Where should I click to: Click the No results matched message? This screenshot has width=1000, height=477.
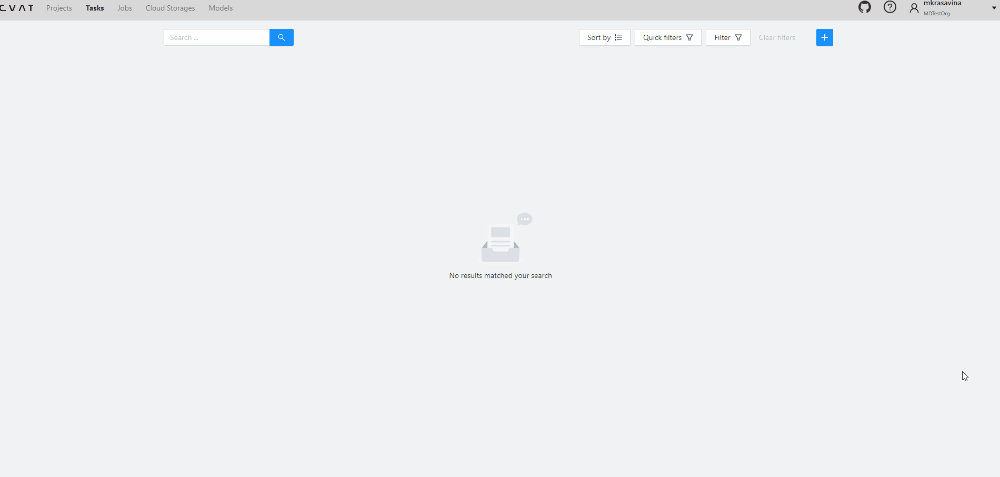(x=500, y=275)
